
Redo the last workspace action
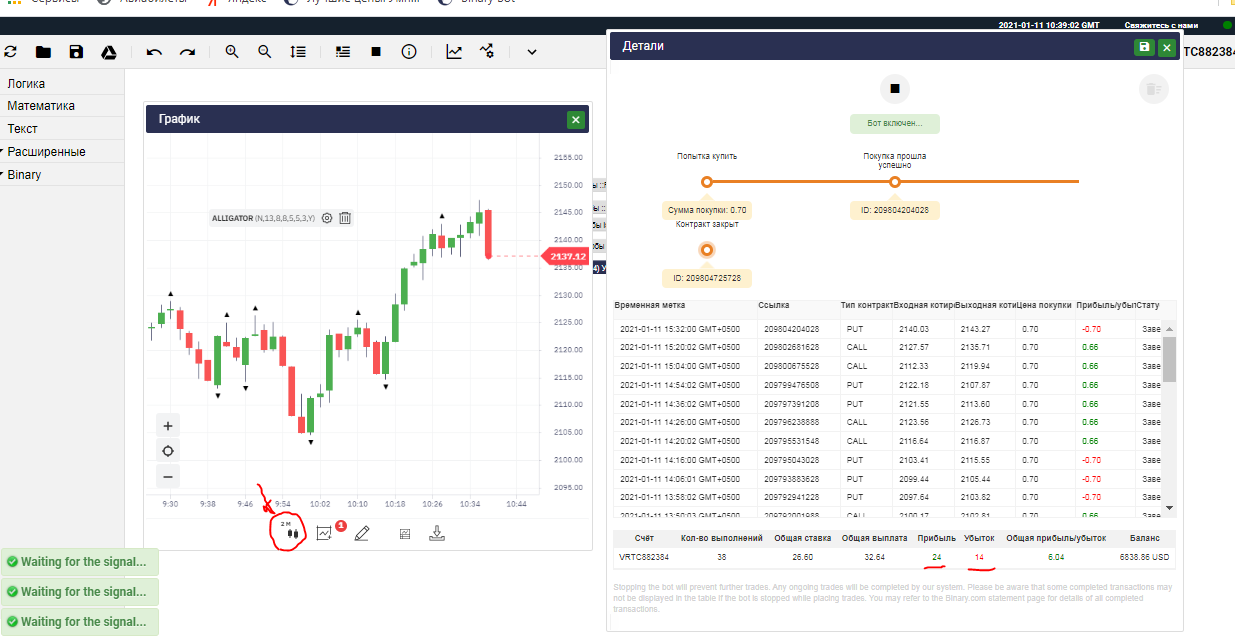point(187,52)
